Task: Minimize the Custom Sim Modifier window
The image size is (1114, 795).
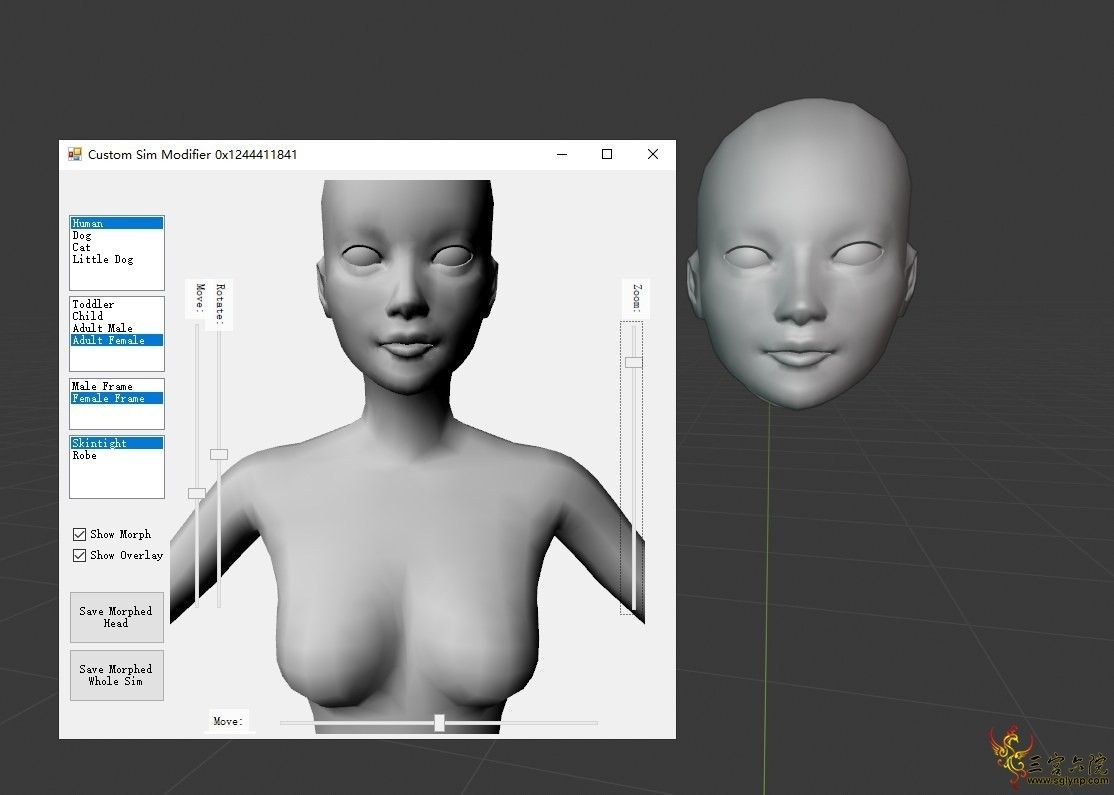Action: 562,154
